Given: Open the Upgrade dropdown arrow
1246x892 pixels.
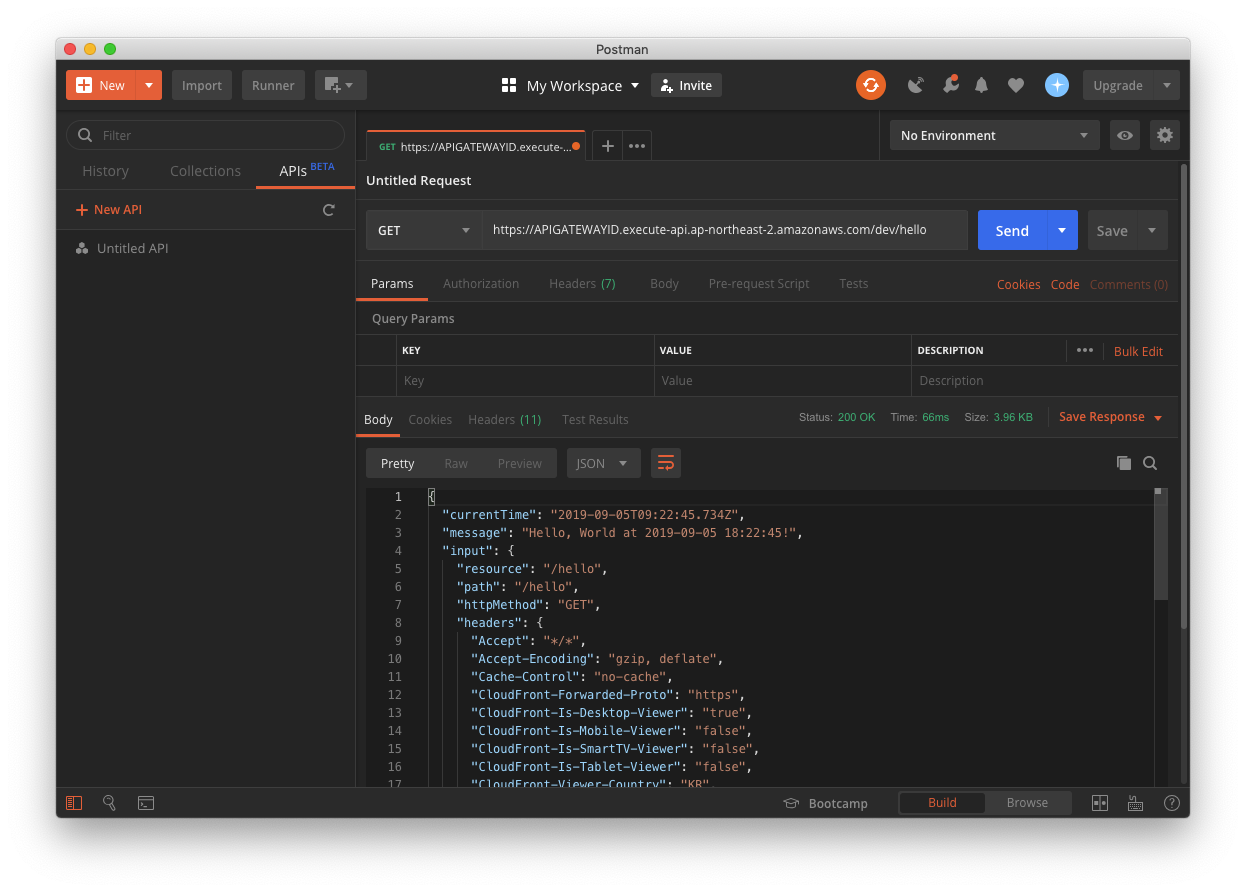Looking at the screenshot, I should point(1166,85).
